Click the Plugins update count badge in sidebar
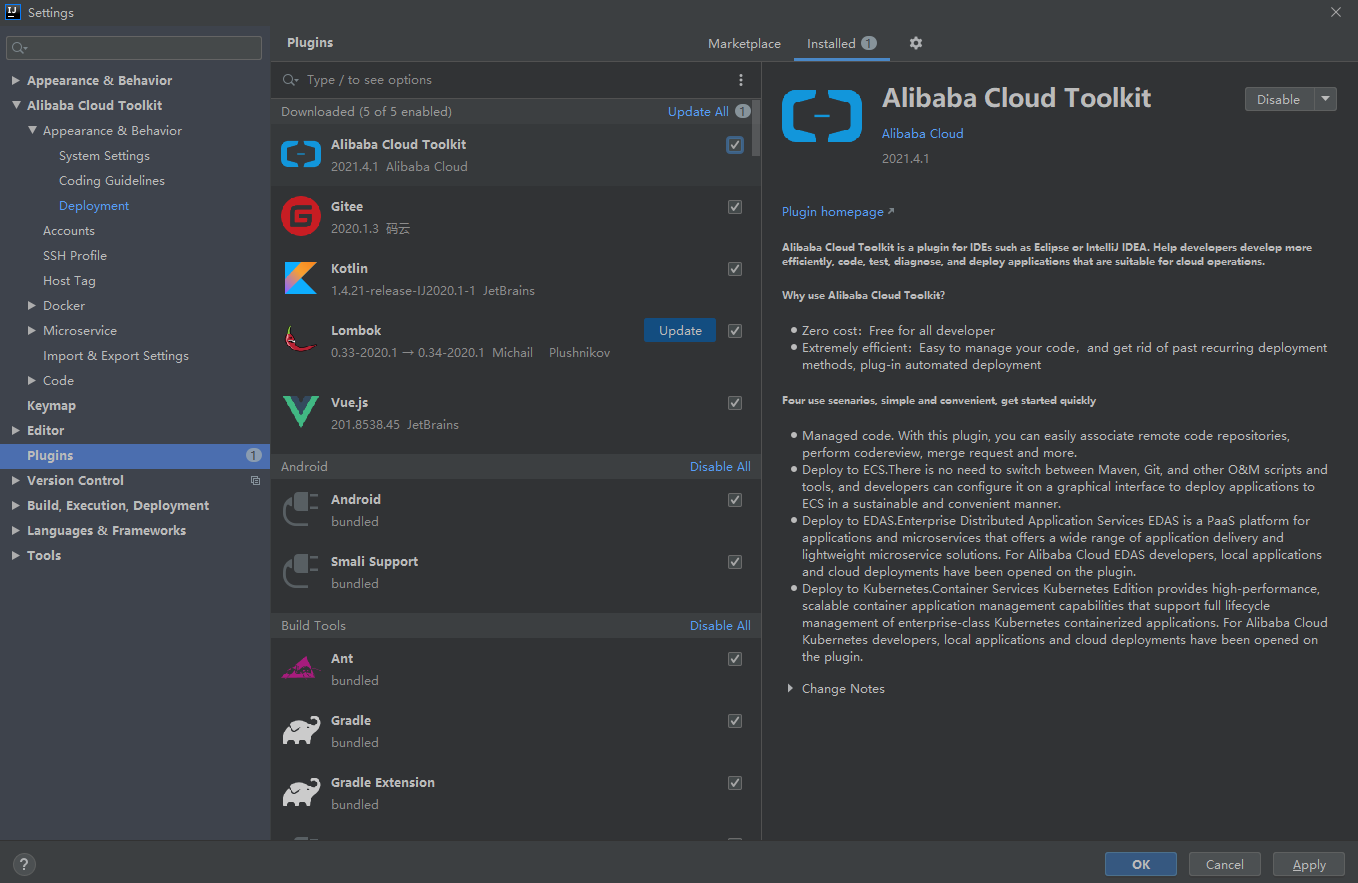1358x883 pixels. click(x=254, y=456)
